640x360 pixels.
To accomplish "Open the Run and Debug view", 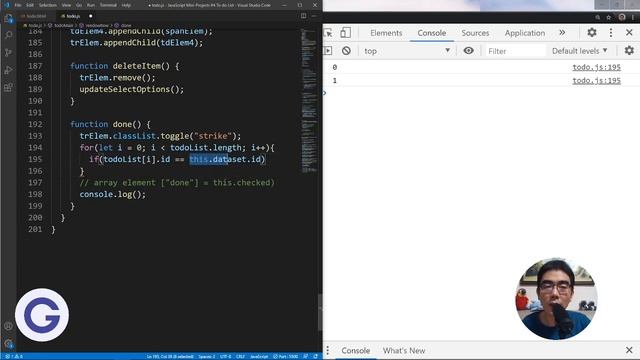I will tap(8, 70).
